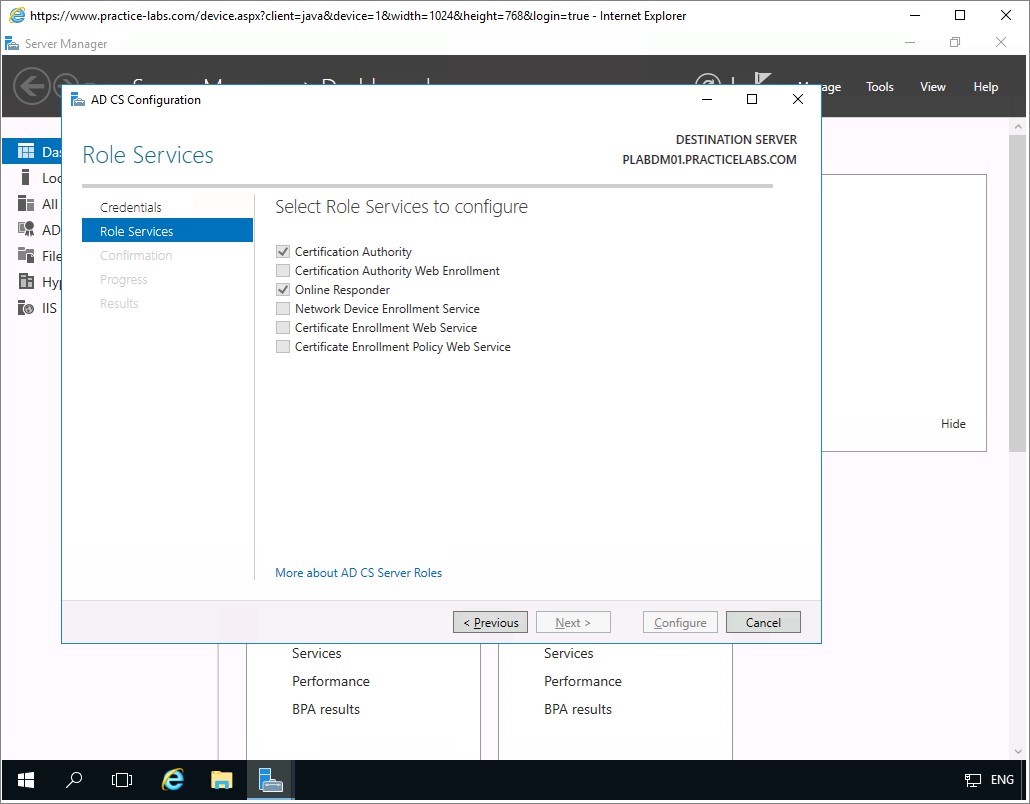
Task: Enable Certificate Enrollment Policy Web Service checkbox
Action: point(283,347)
